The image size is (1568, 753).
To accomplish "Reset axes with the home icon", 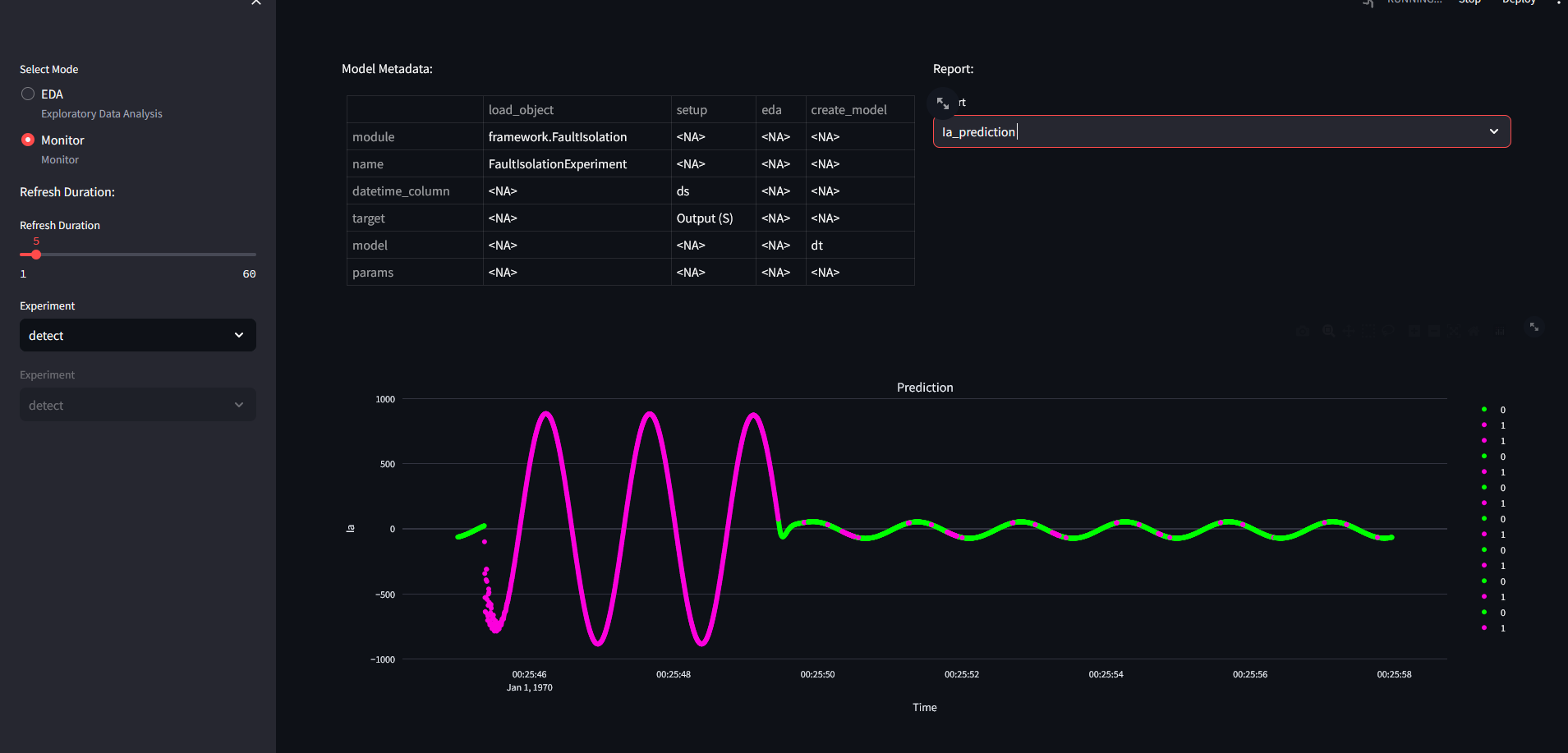I will pos(1473,331).
